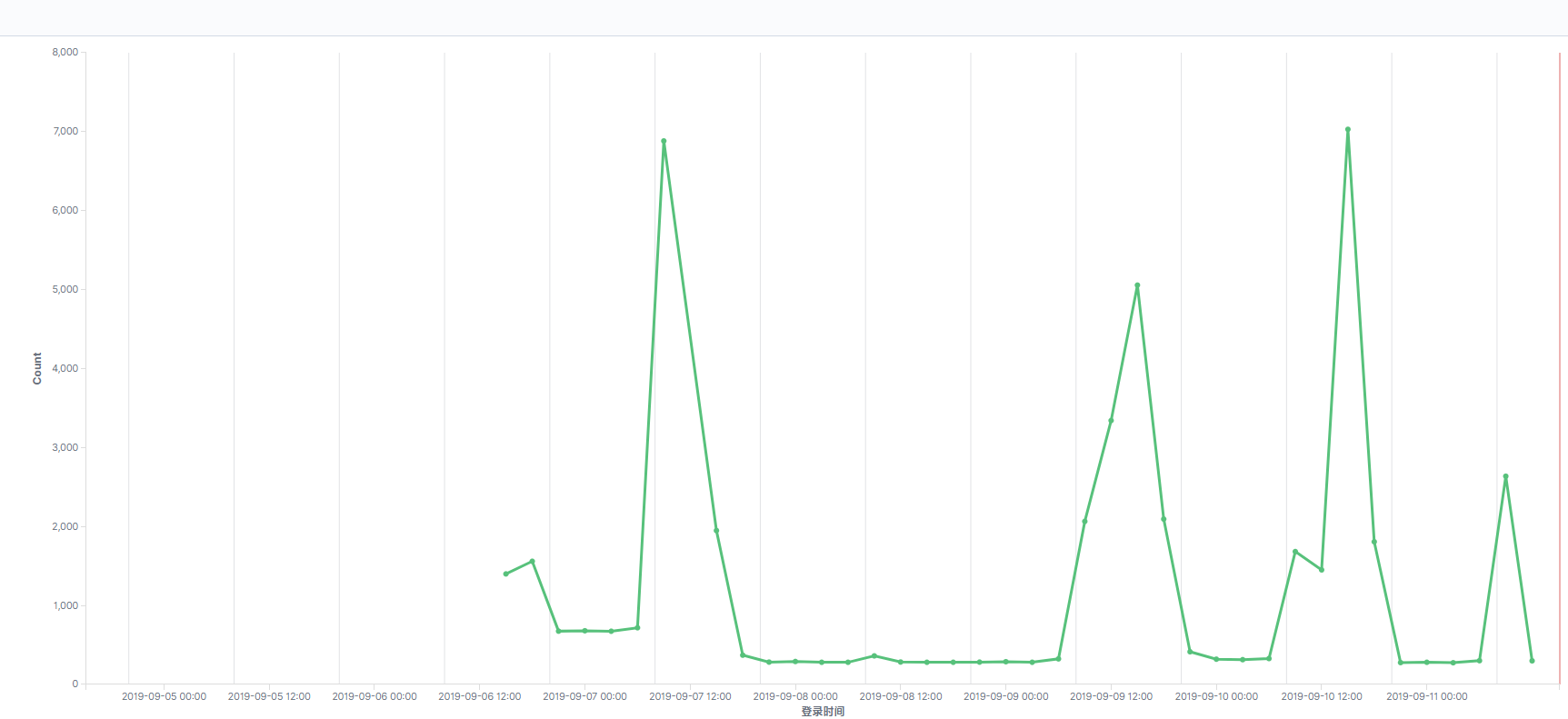Screen dimensions: 1568x719
Task: Click the first data point of the line
Action: [506, 574]
